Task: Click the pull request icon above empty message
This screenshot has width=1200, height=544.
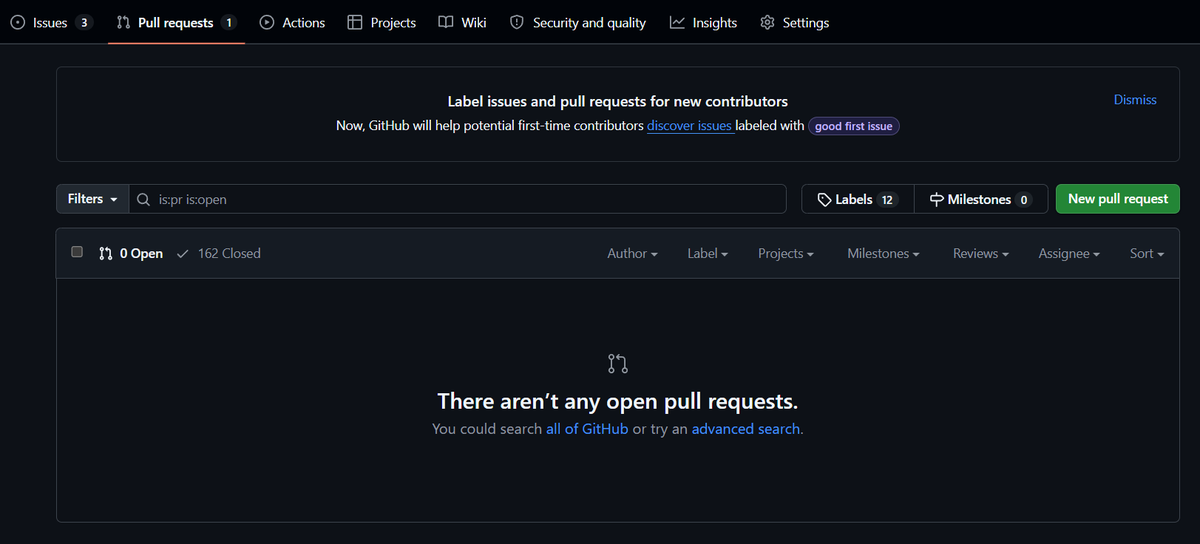Action: 618,363
